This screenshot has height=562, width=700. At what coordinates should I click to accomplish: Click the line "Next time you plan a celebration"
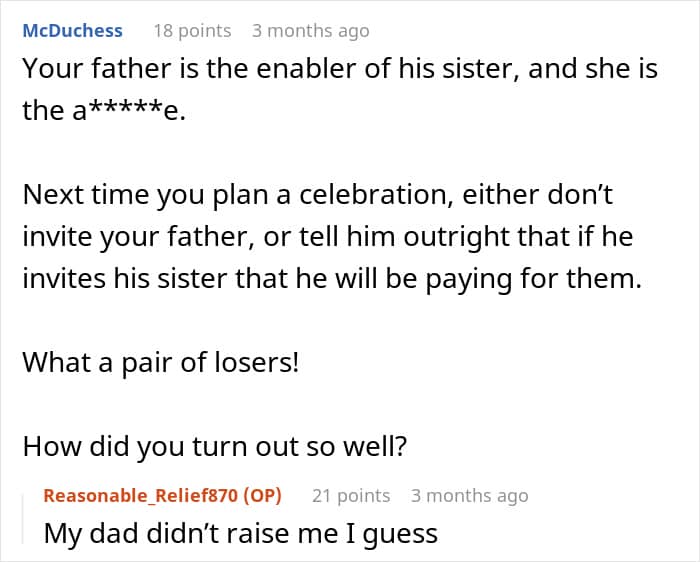click(330, 194)
